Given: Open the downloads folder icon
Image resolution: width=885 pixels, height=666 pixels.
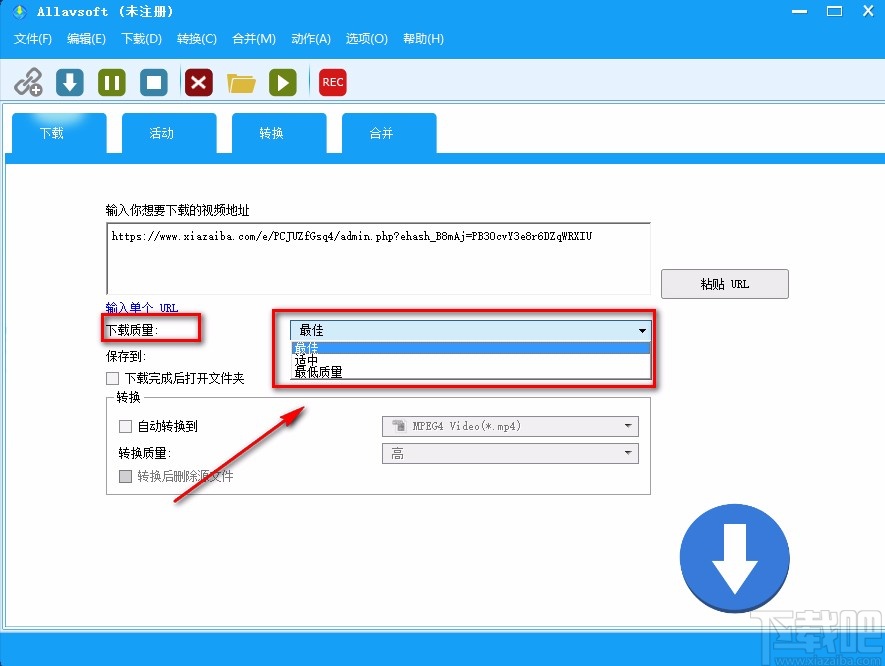Looking at the screenshot, I should click(x=241, y=81).
